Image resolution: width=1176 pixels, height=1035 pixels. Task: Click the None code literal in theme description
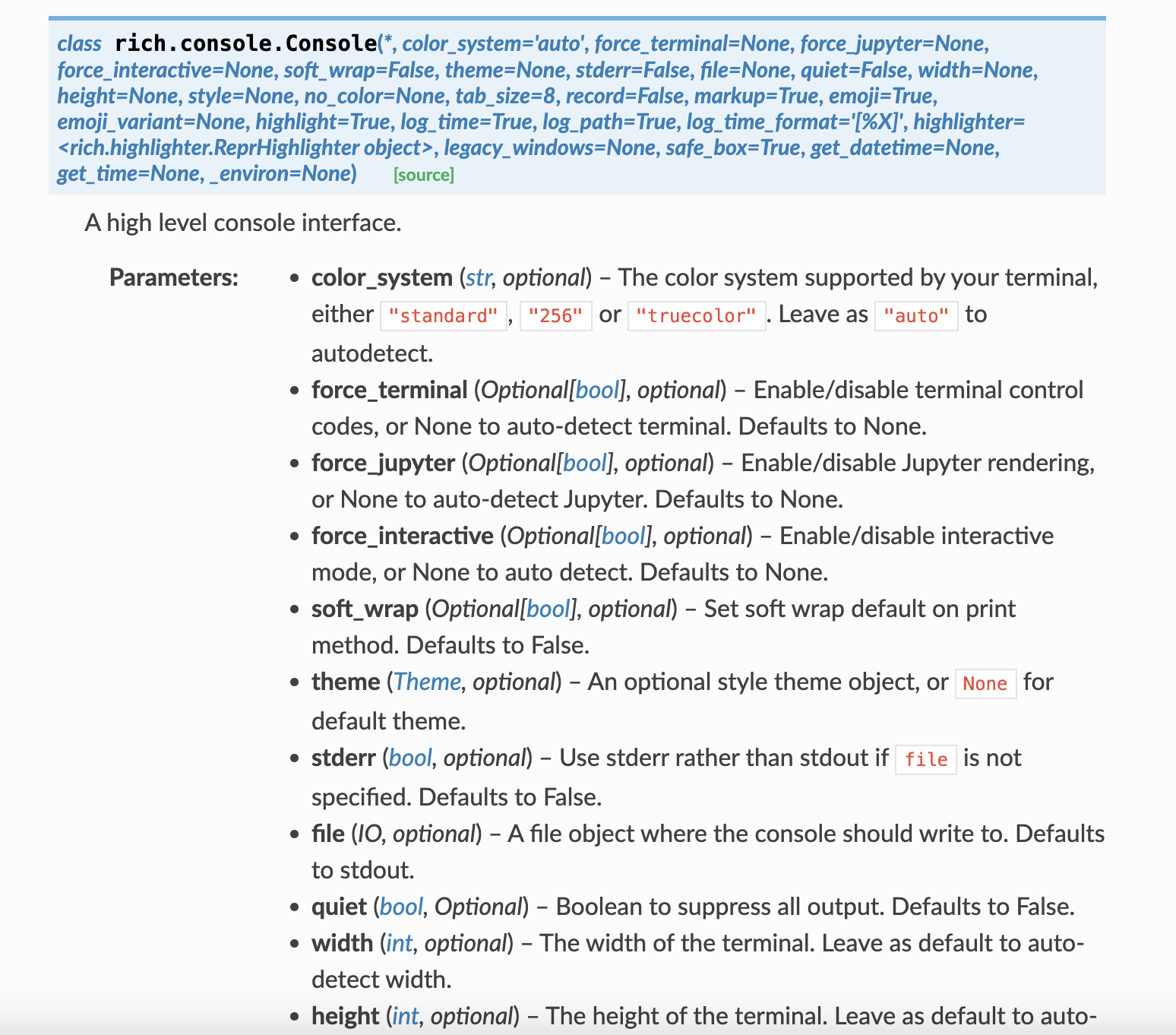click(x=985, y=683)
